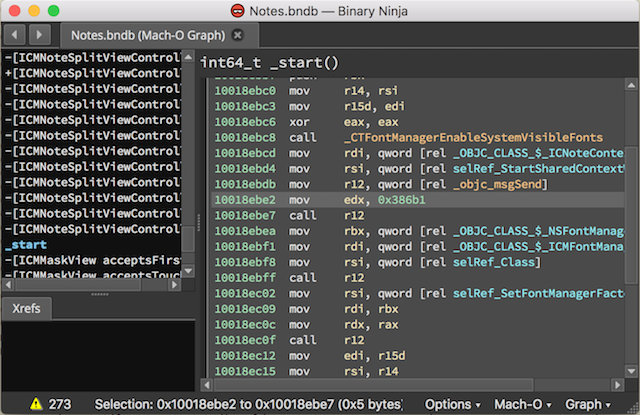Click function list scroll up arrow

(188, 57)
